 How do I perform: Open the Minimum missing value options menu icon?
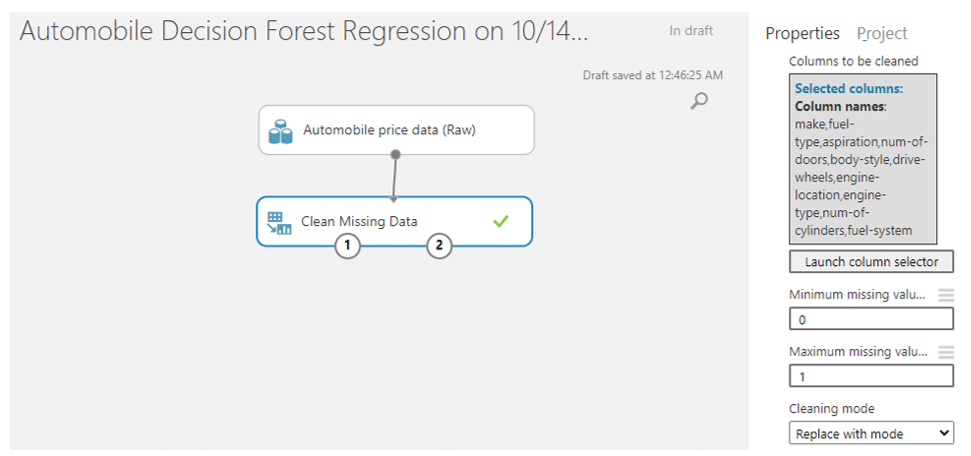coord(946,296)
